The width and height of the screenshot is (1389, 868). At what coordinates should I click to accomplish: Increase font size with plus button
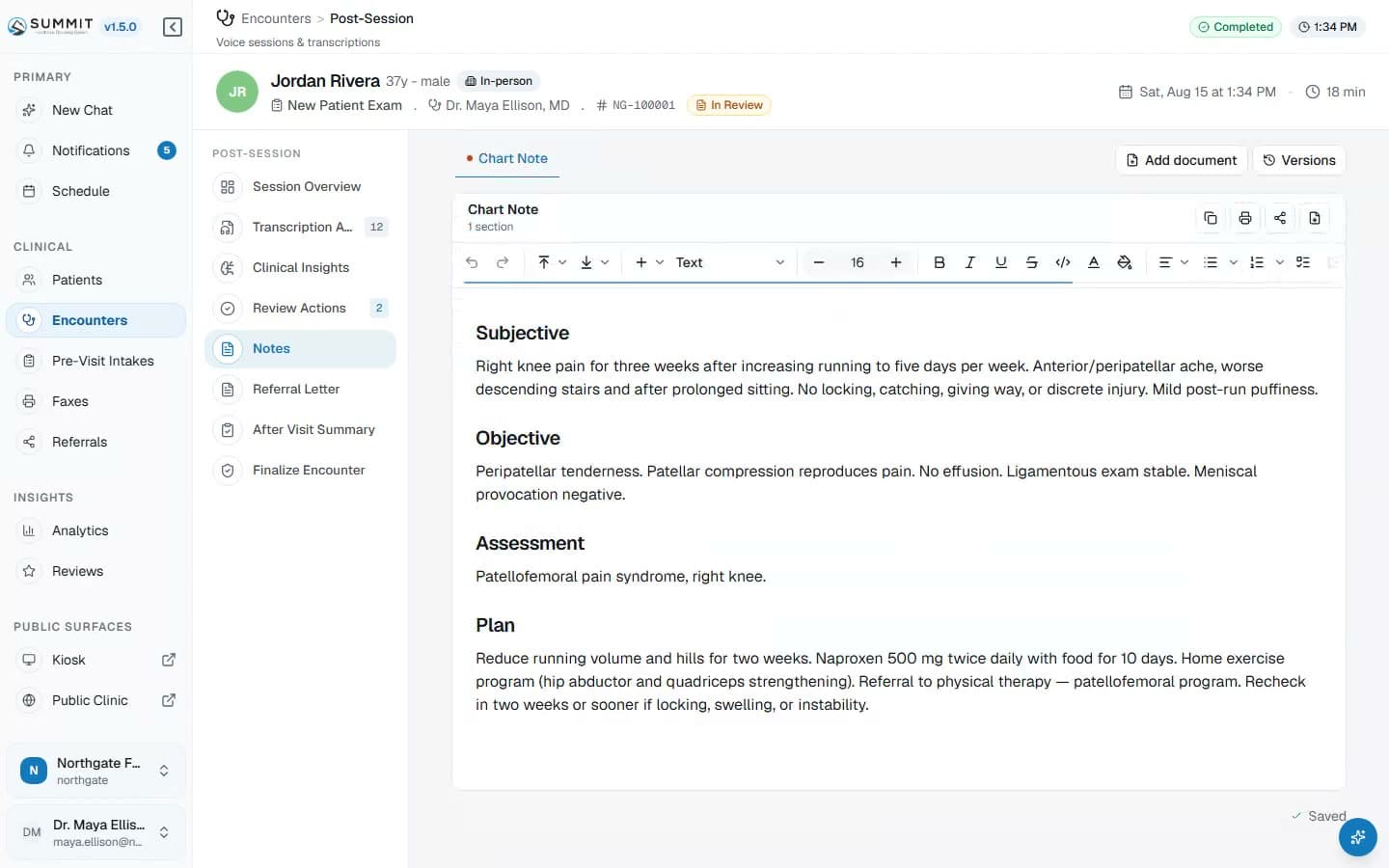896,262
